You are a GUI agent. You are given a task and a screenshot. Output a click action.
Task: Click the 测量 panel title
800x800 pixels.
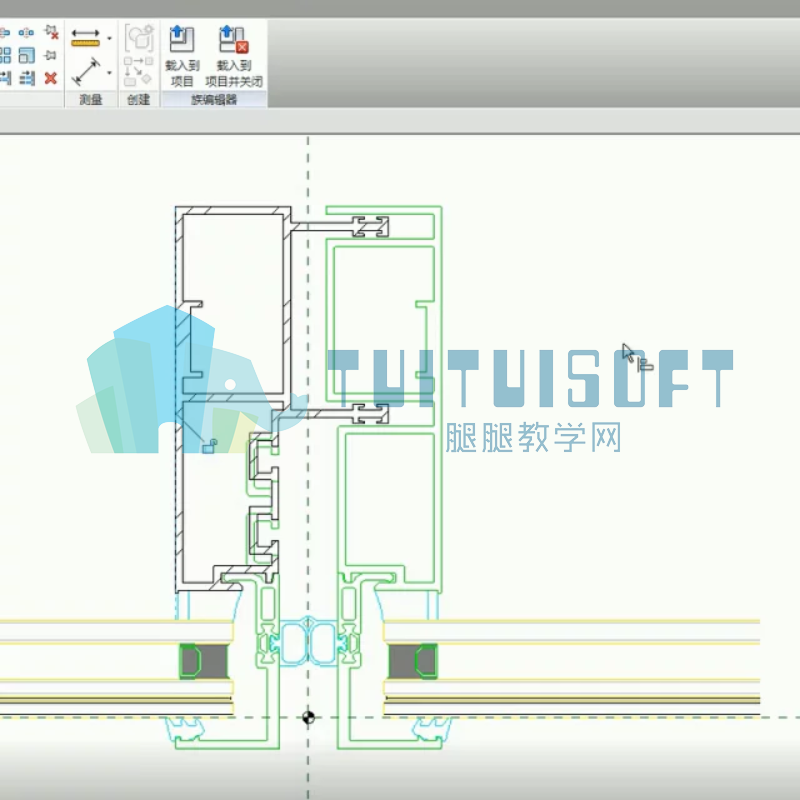pos(91,99)
